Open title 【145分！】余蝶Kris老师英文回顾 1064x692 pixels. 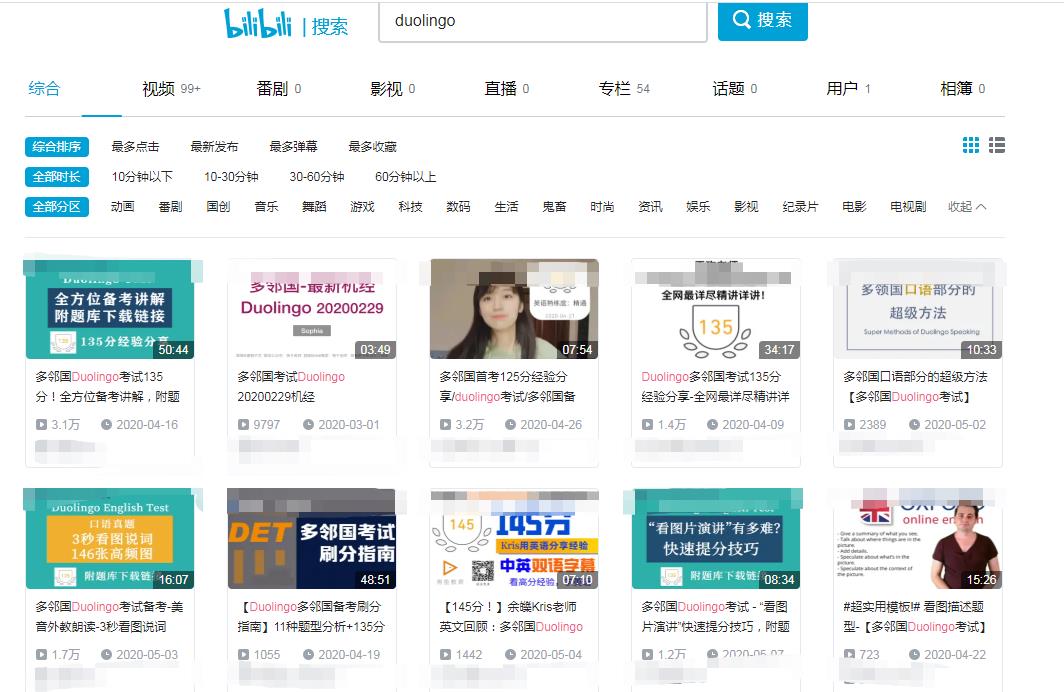[x=511, y=617]
